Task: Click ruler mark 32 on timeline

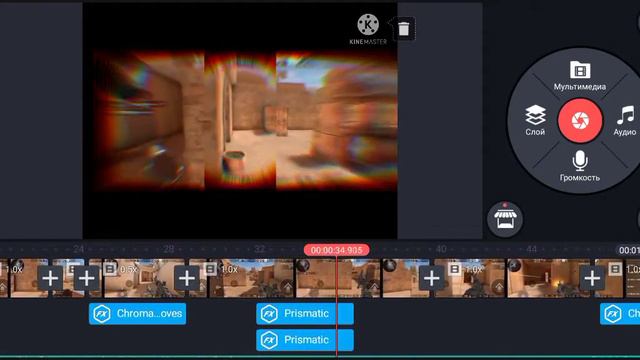Action: [260, 249]
